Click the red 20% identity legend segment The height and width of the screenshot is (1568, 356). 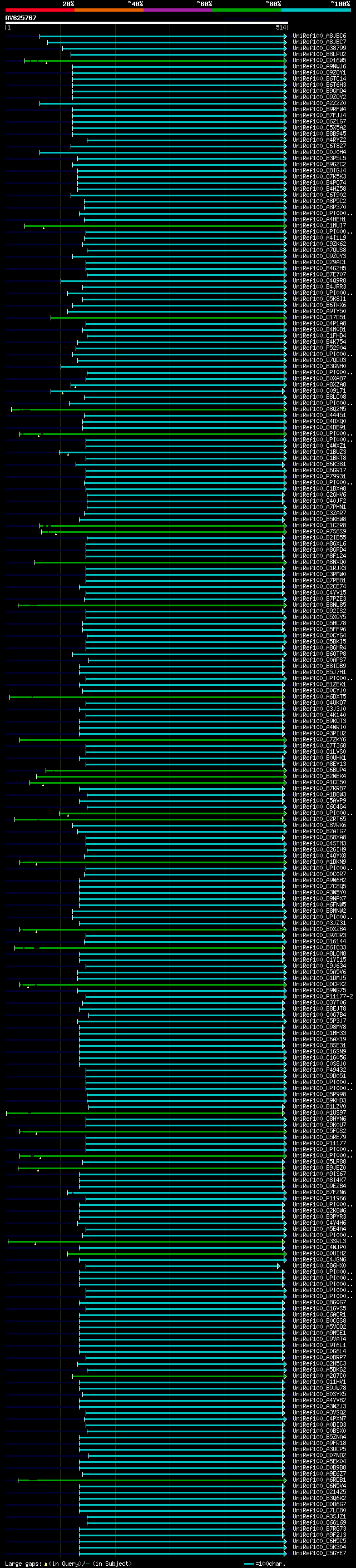click(x=39, y=11)
